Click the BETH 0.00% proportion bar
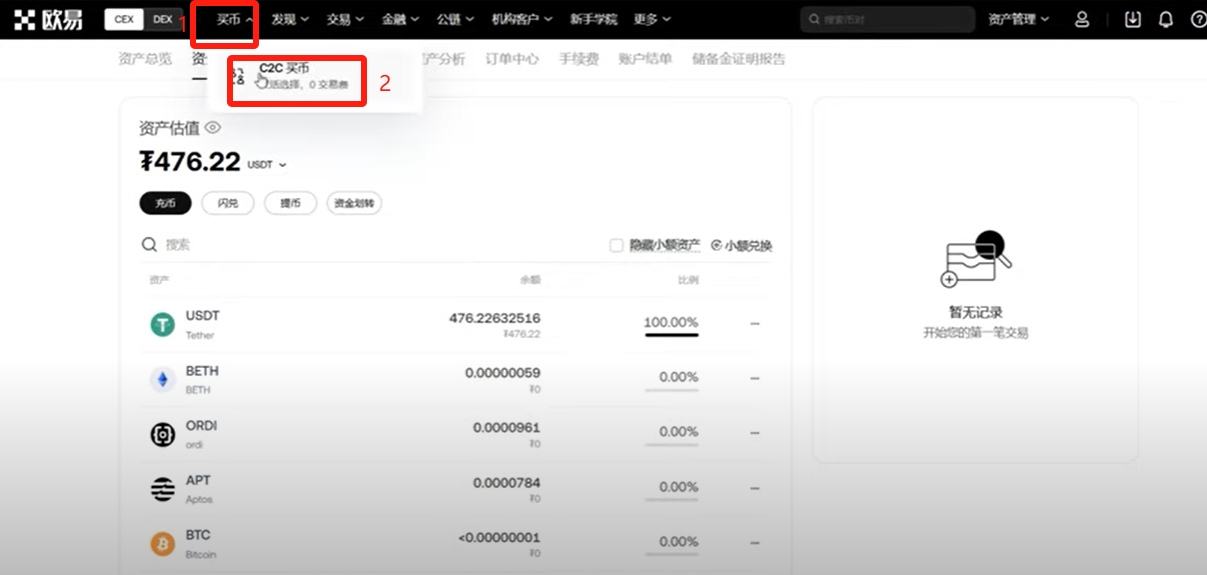The width and height of the screenshot is (1207, 575). (671, 390)
